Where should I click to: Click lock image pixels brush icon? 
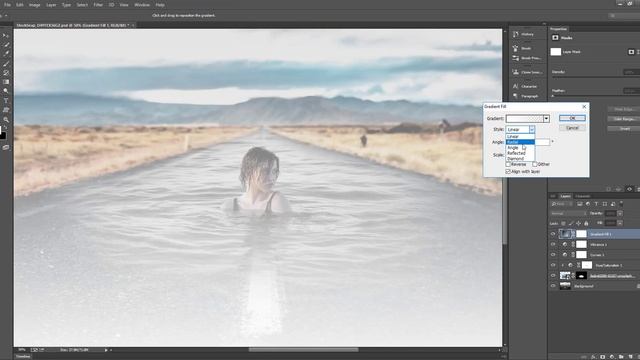pos(571,223)
